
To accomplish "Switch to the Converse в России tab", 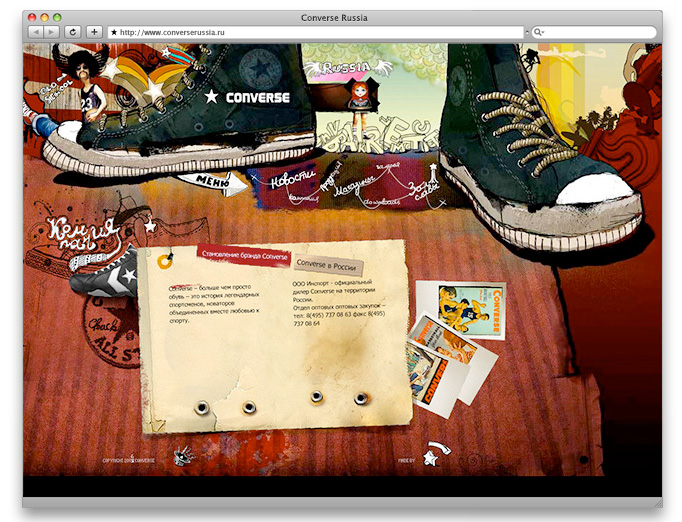I will pyautogui.click(x=329, y=264).
